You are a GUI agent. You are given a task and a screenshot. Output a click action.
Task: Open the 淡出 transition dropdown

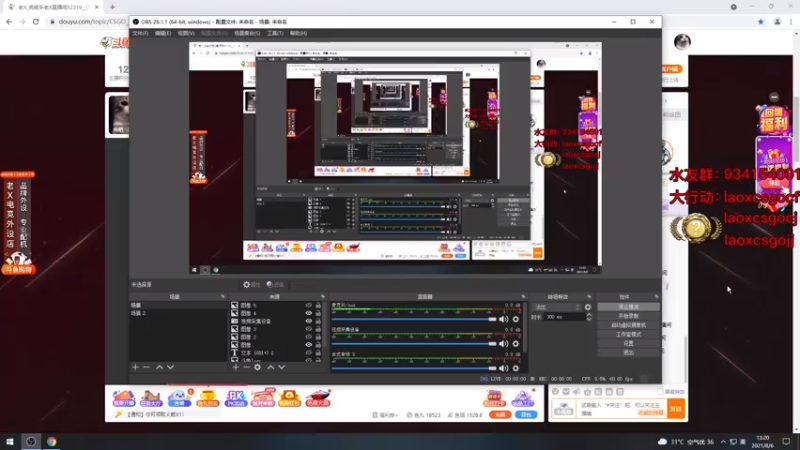556,307
